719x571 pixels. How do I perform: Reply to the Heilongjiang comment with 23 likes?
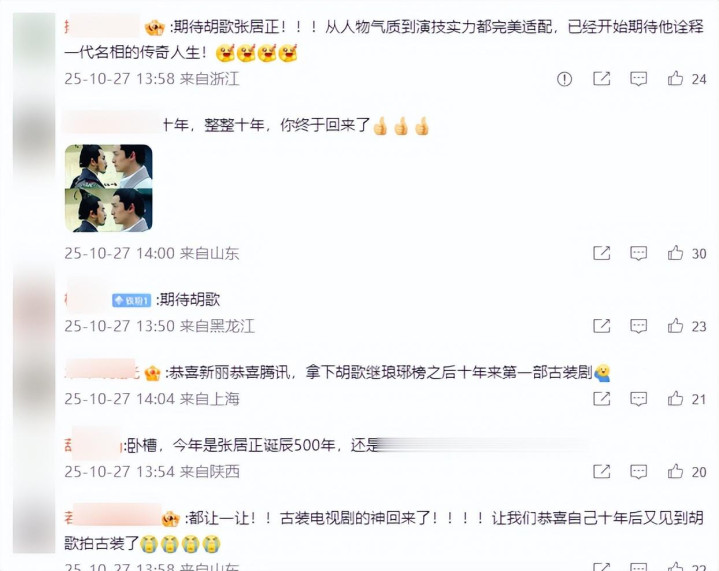(x=638, y=326)
